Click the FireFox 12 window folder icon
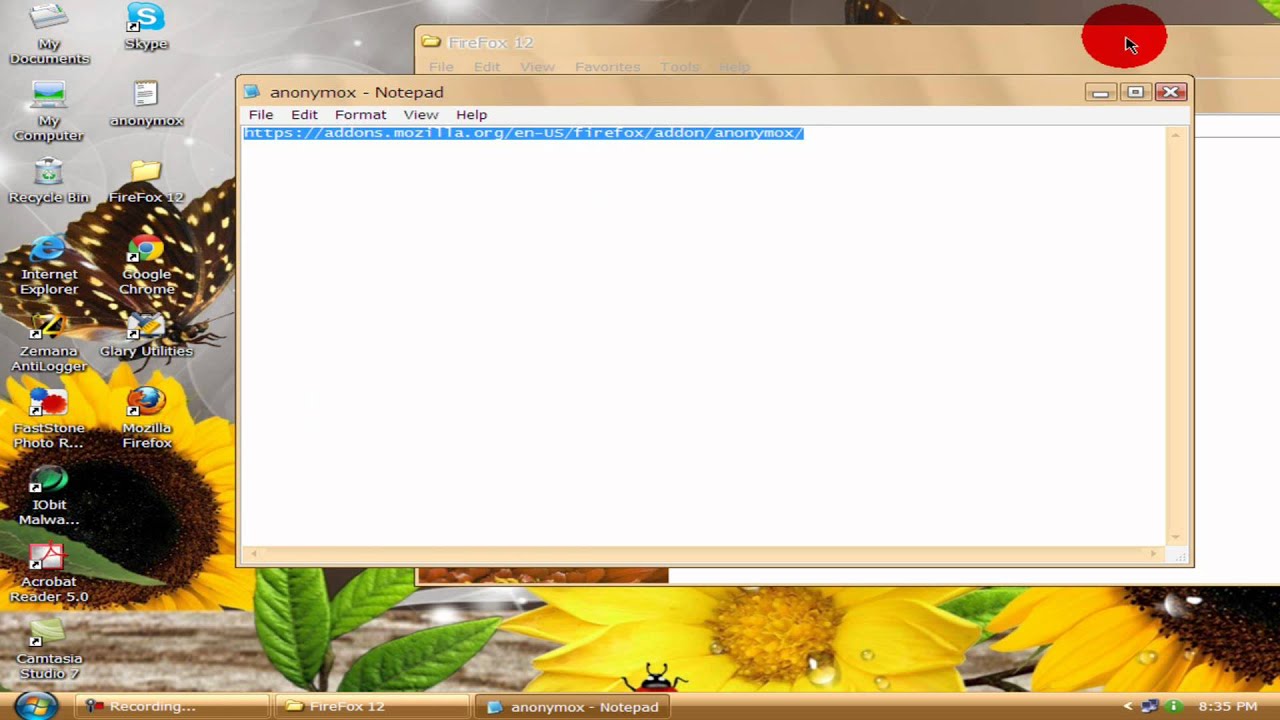The image size is (1280, 720). pos(431,42)
